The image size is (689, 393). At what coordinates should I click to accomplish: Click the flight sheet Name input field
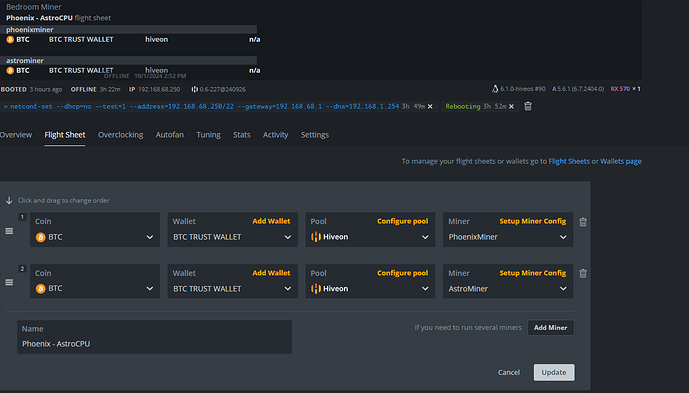[154, 337]
